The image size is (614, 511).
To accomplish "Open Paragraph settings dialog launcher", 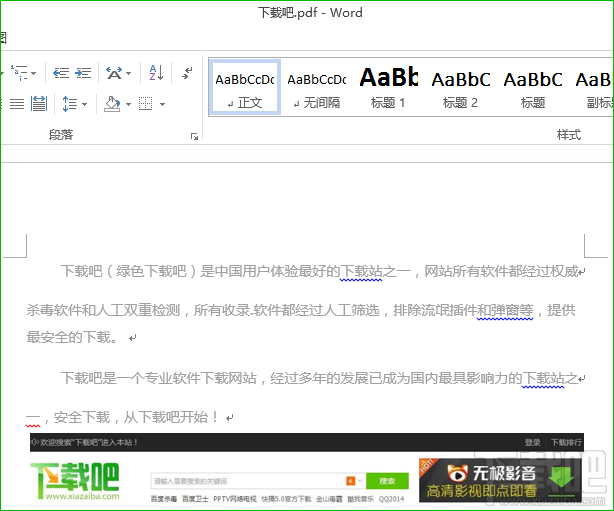I will click(194, 136).
